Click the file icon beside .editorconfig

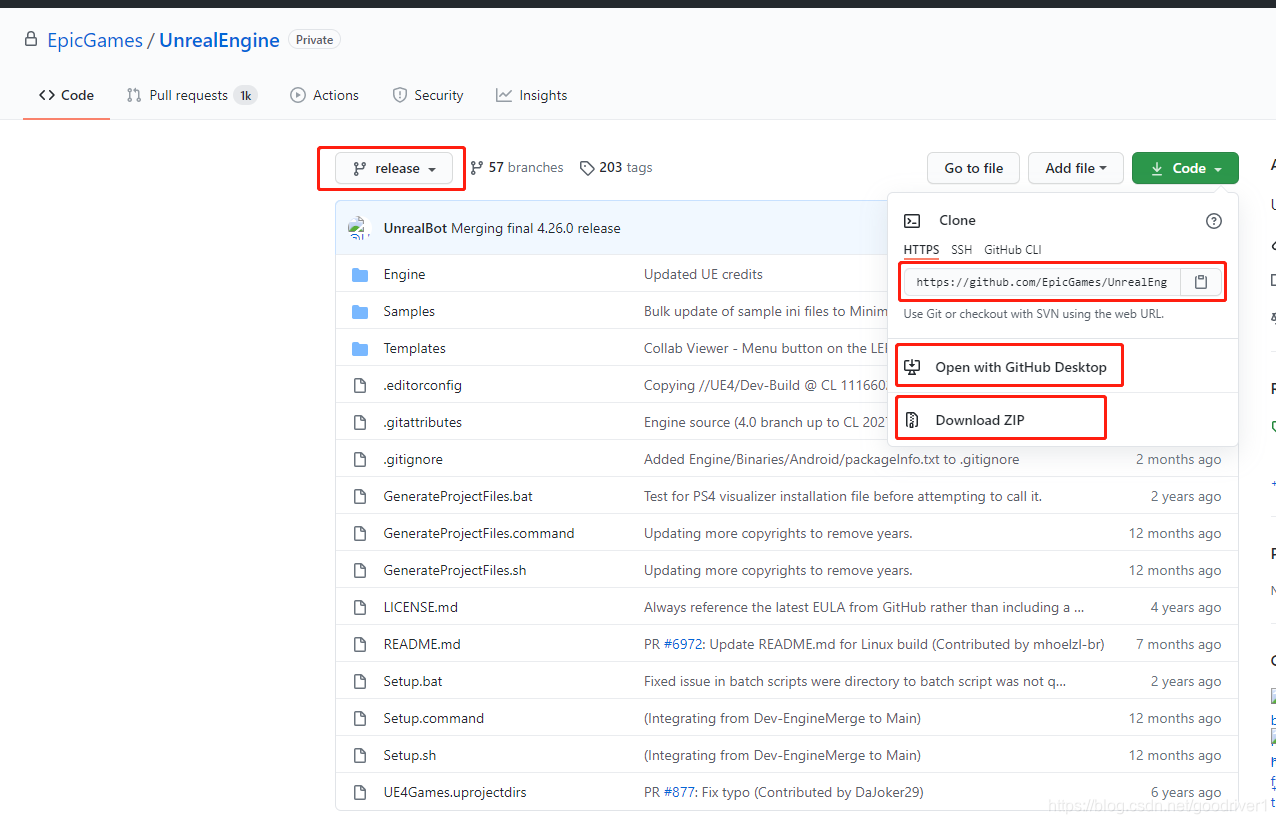[x=360, y=385]
